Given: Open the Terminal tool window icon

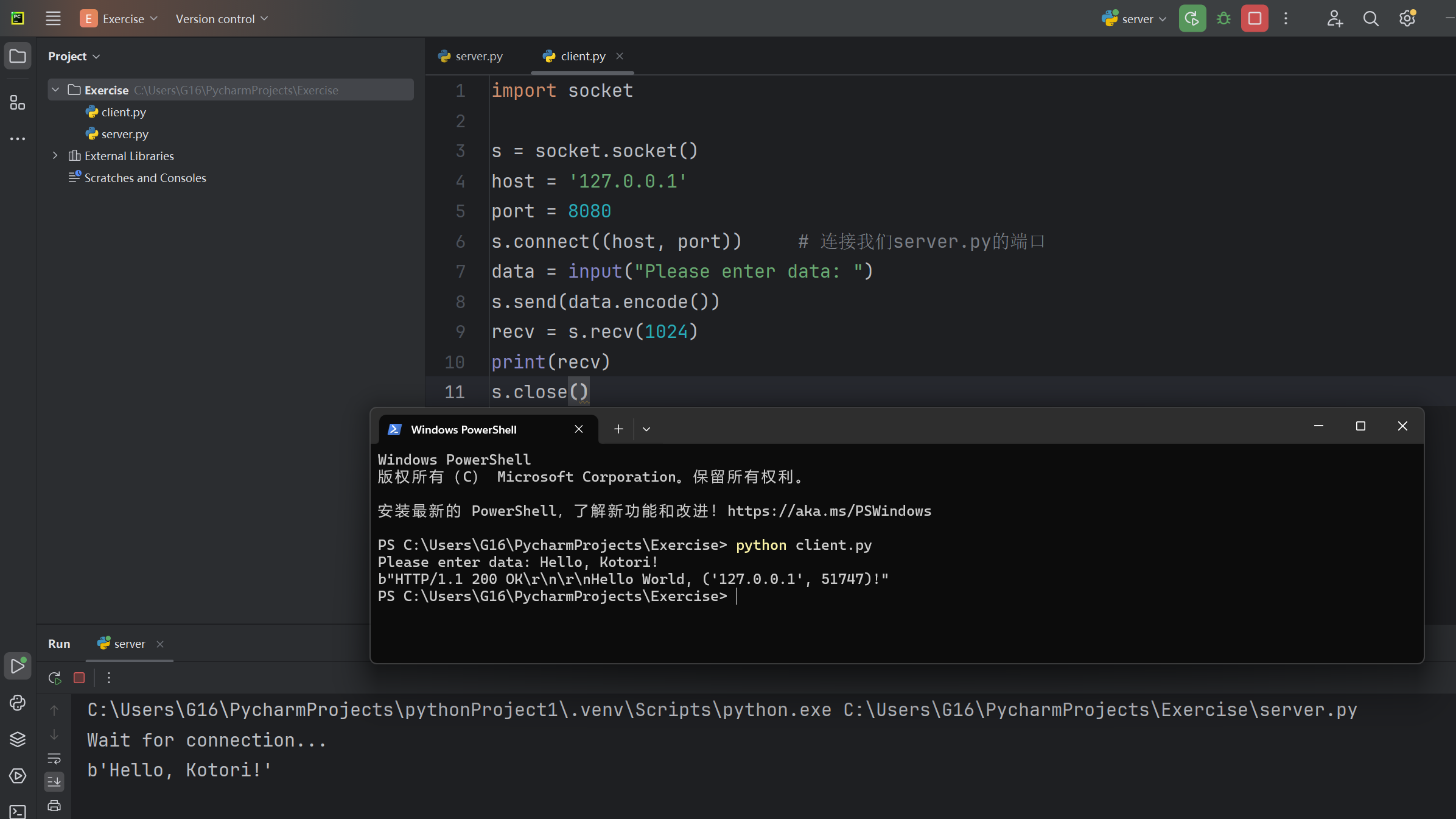Looking at the screenshot, I should (x=18, y=811).
